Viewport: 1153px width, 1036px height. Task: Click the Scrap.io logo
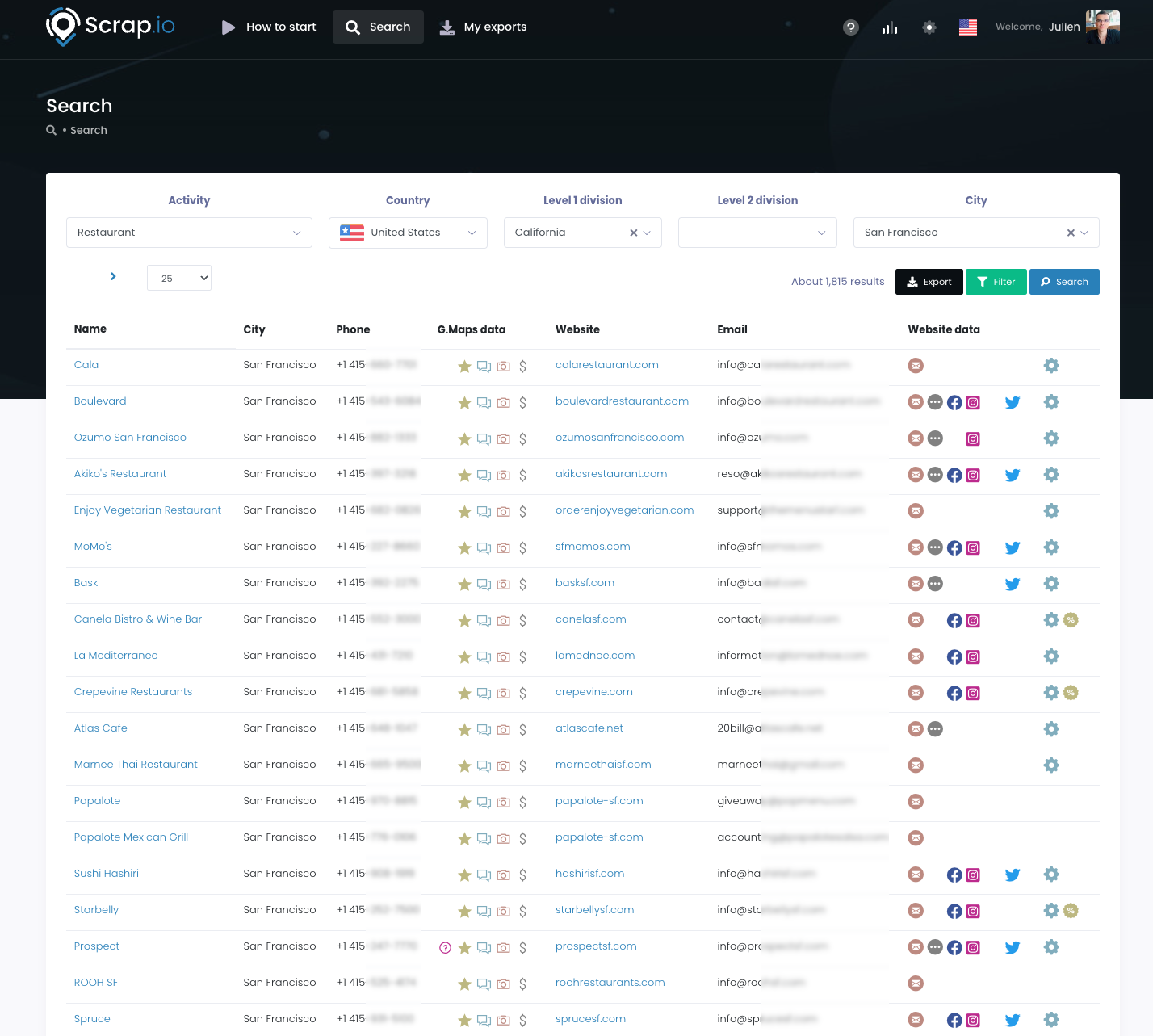point(111,27)
